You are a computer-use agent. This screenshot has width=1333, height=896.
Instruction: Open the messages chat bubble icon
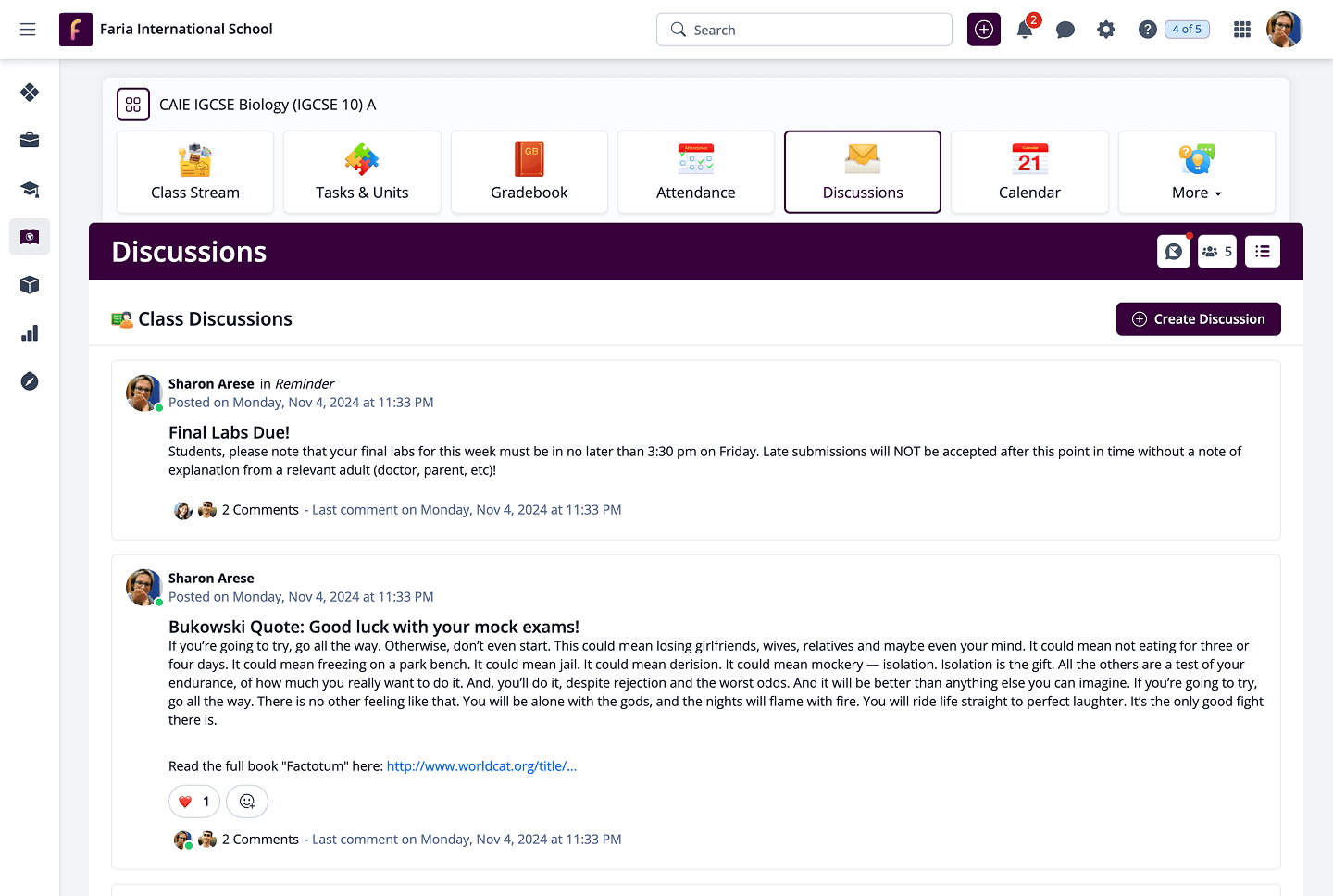(x=1065, y=30)
